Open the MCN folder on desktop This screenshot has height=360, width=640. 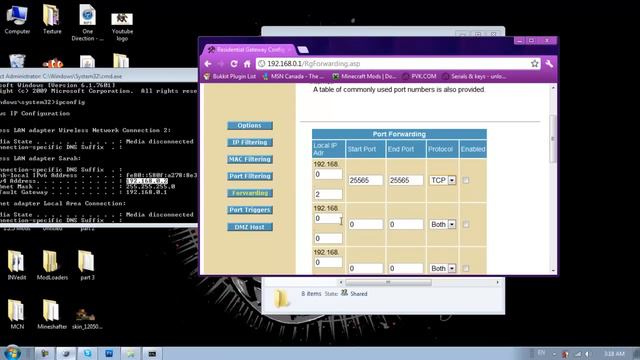pos(17,314)
